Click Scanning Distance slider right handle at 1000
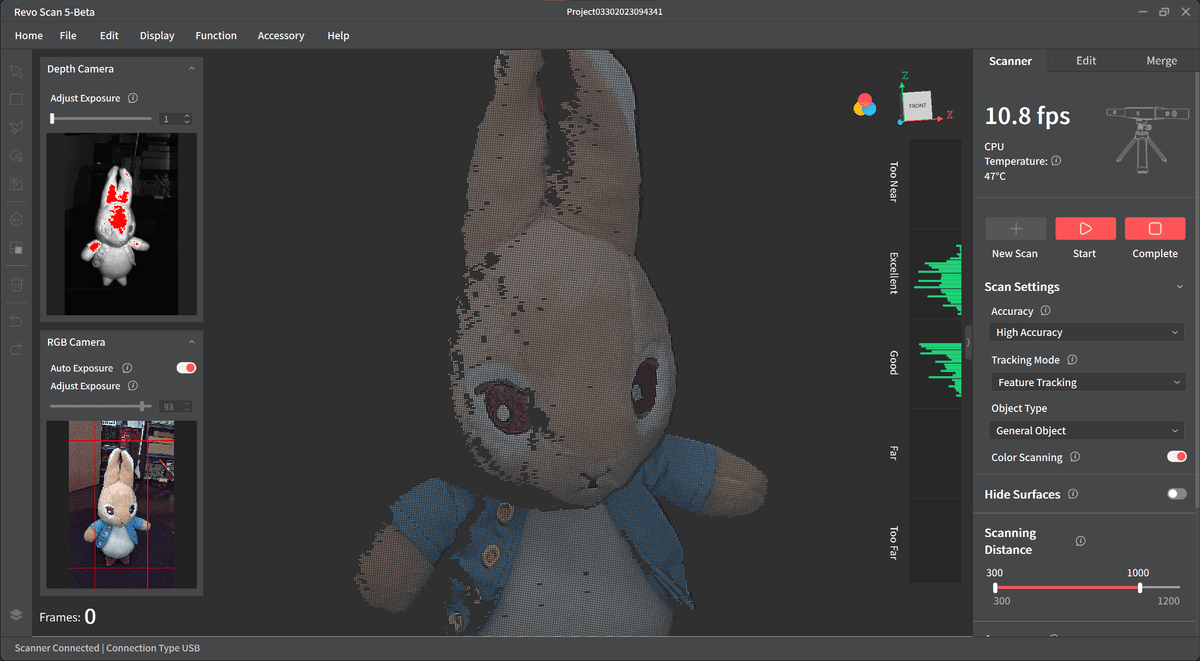1200x661 pixels. 1140,588
